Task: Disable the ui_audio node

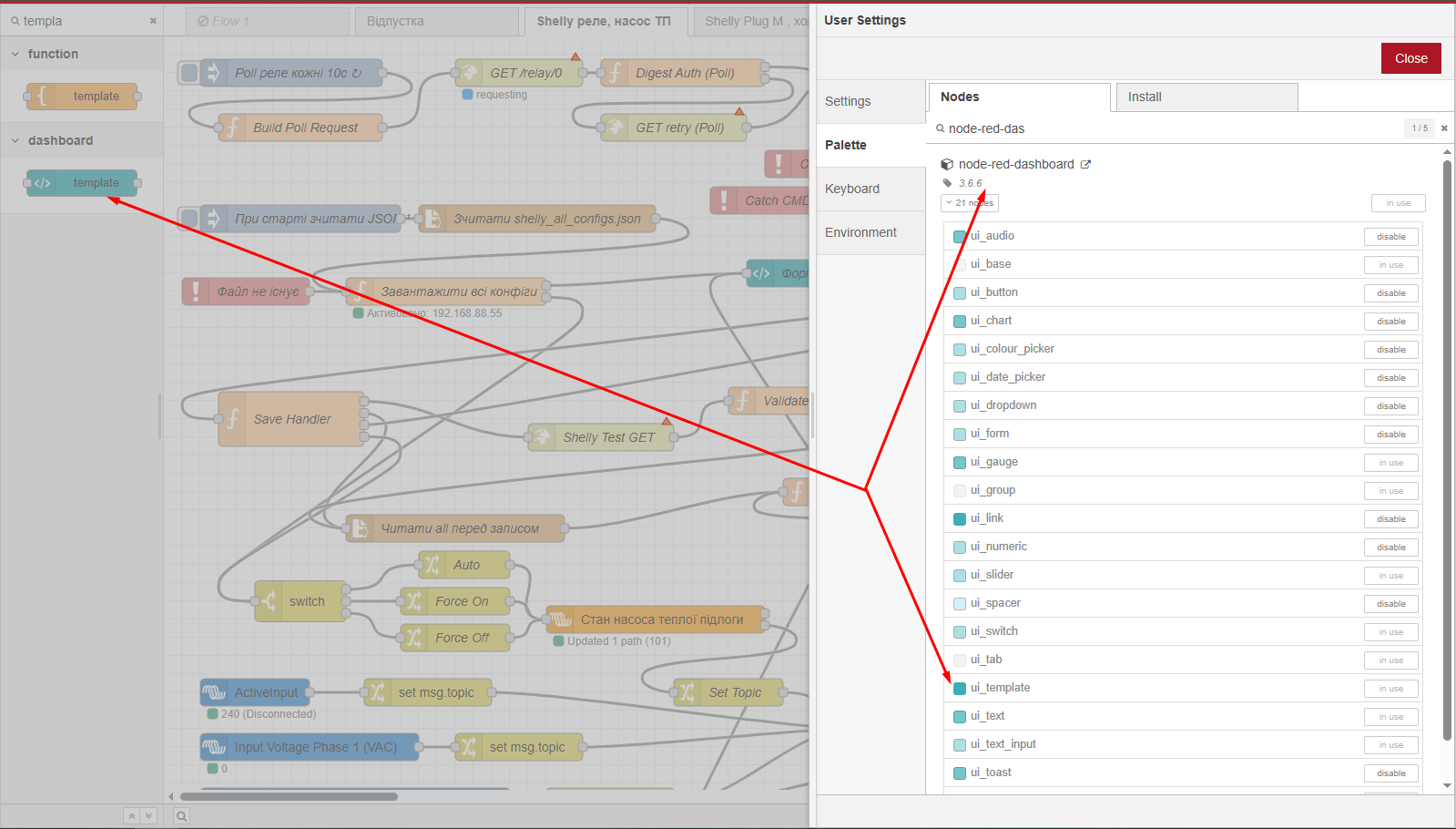Action: click(1390, 237)
